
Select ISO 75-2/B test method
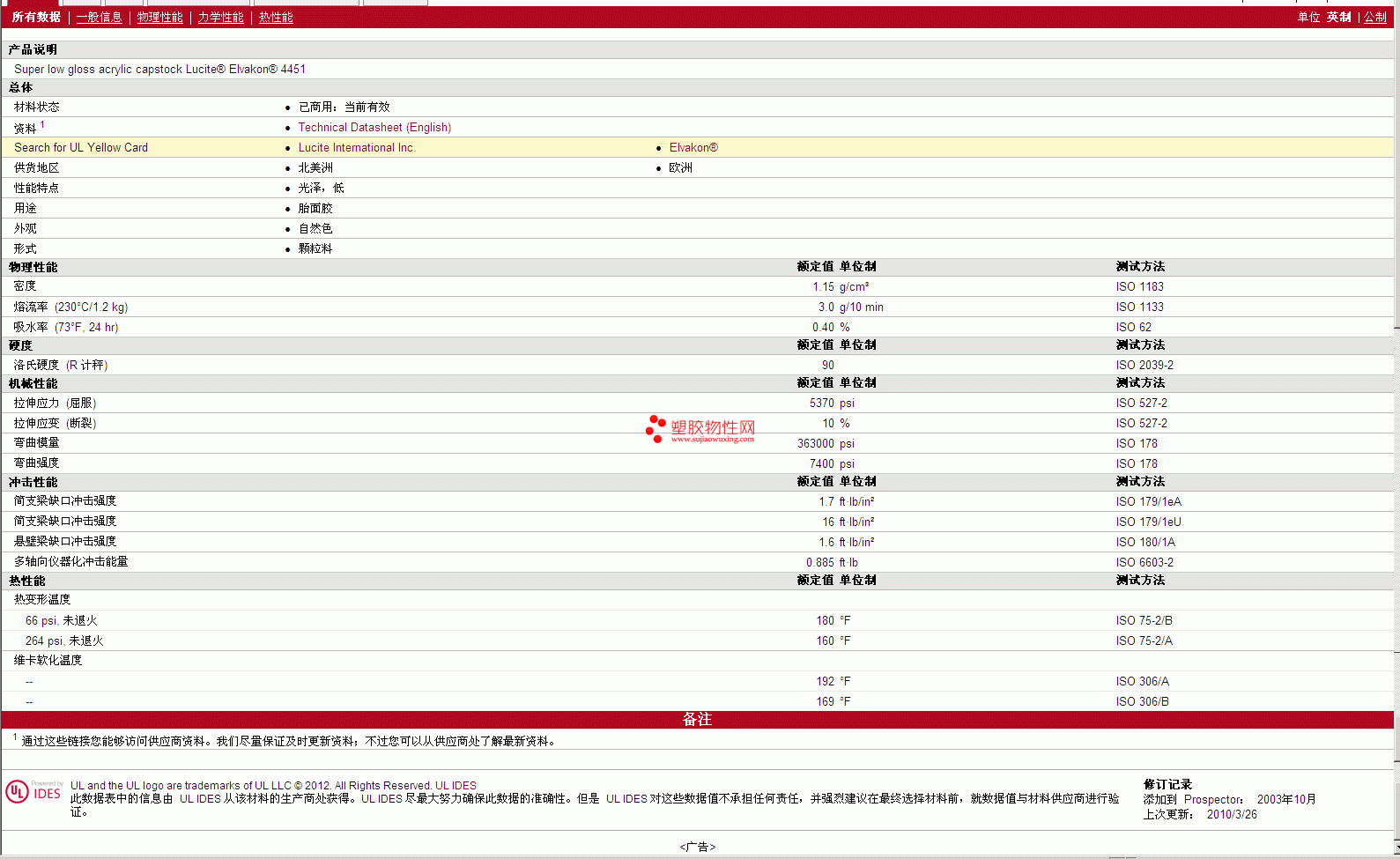pos(1144,621)
